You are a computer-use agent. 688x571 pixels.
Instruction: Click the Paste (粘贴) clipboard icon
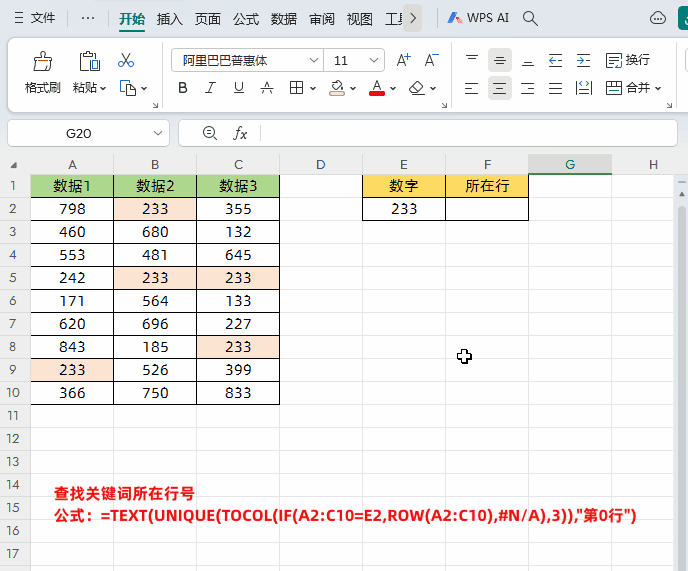90,61
